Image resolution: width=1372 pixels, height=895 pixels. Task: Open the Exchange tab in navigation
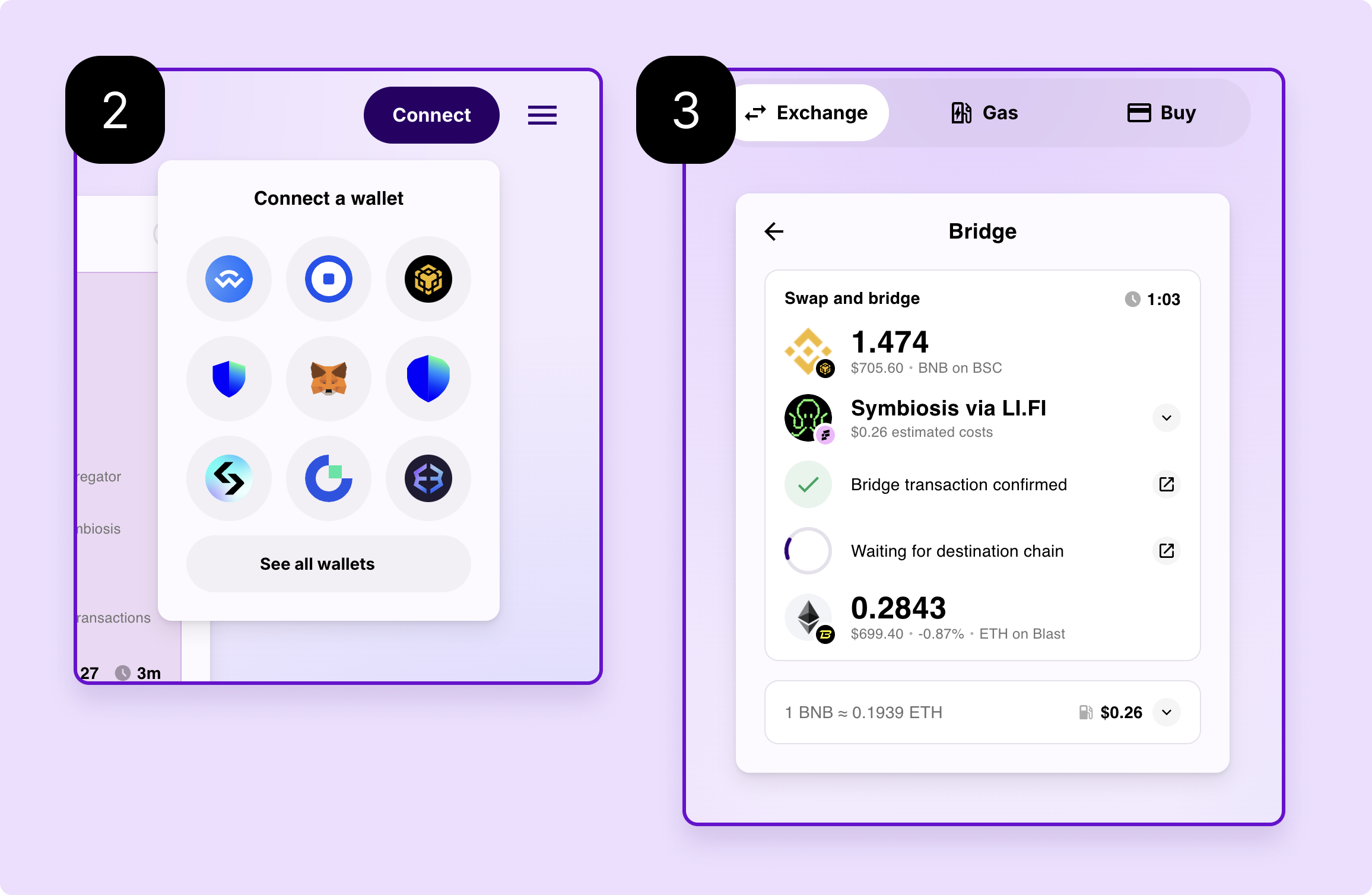point(807,112)
